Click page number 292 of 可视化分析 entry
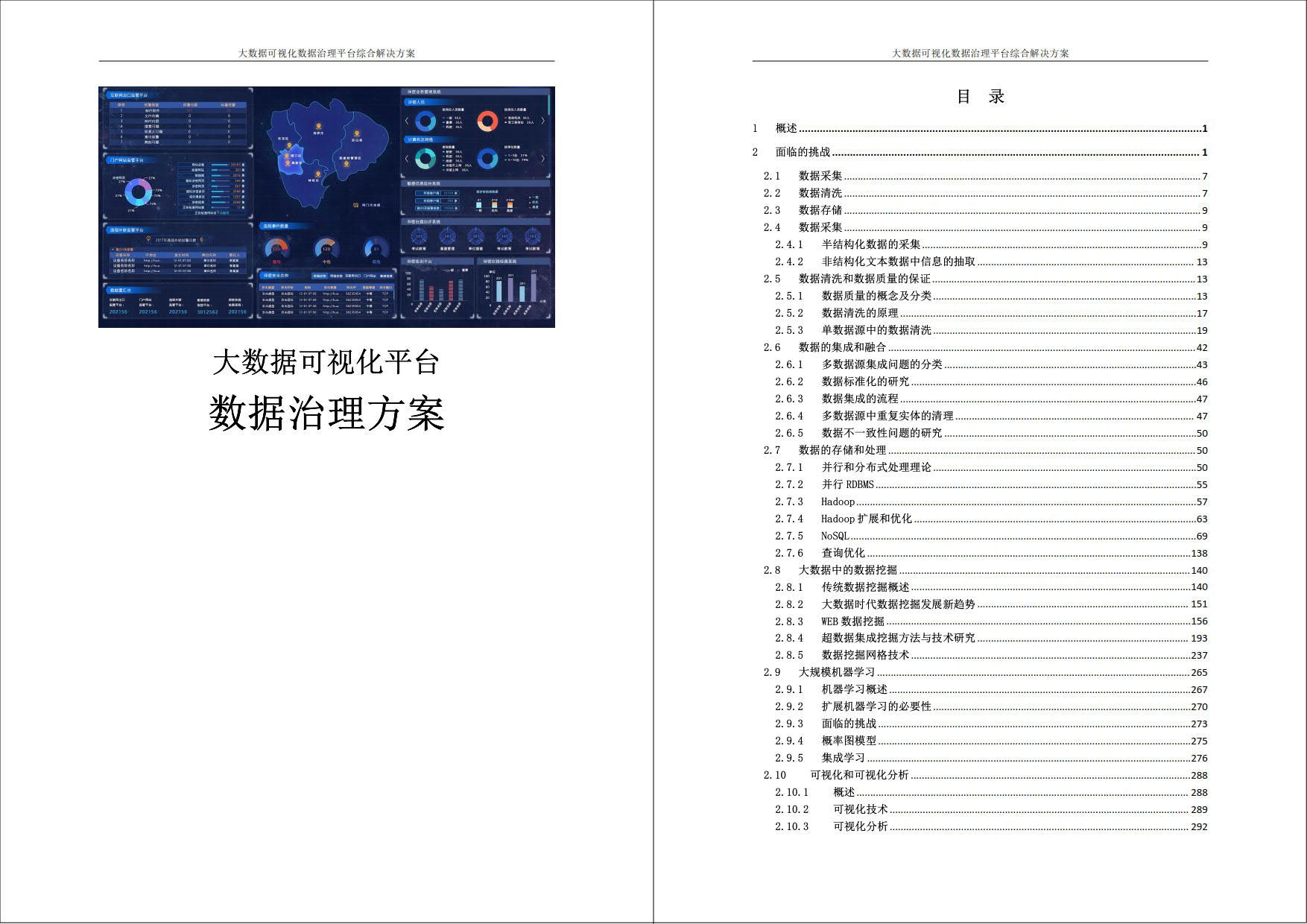Image resolution: width=1307 pixels, height=924 pixels. point(1199,826)
